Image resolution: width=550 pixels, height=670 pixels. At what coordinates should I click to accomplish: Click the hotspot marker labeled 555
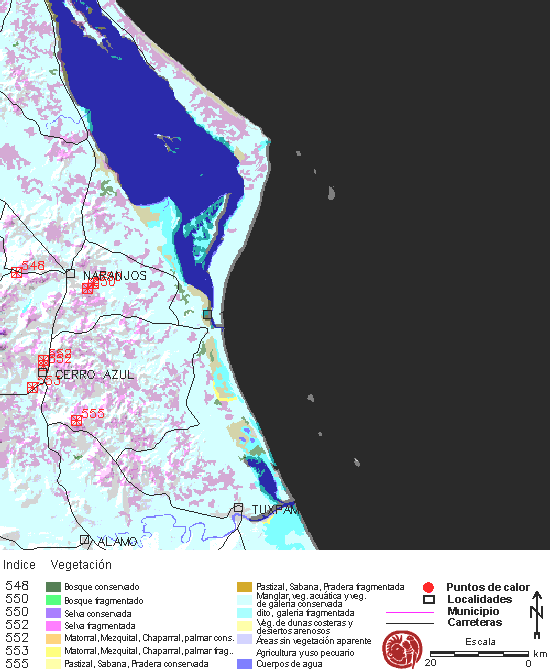click(x=76, y=420)
